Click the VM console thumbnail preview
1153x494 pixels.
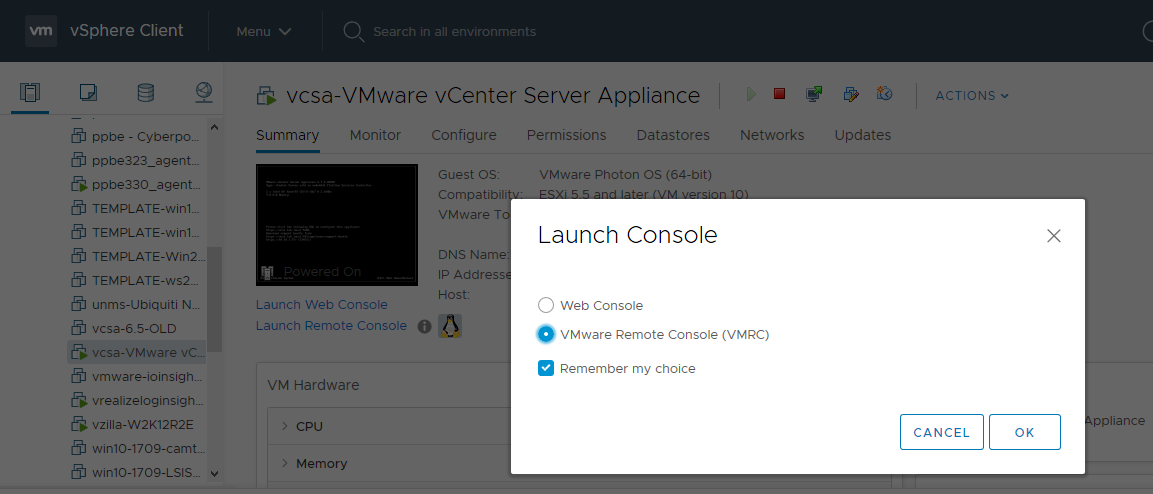pyautogui.click(x=337, y=225)
